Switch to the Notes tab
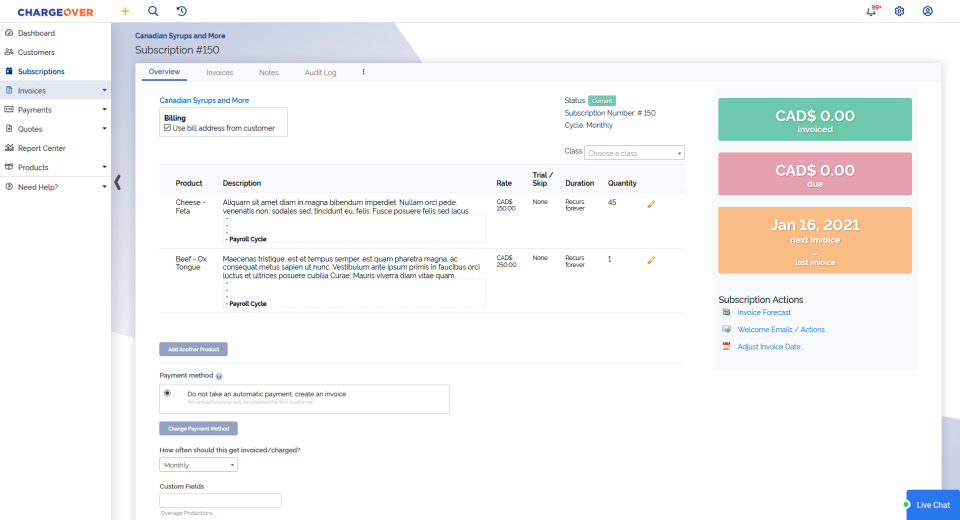Viewport: 960px width, 520px height. pyautogui.click(x=268, y=73)
